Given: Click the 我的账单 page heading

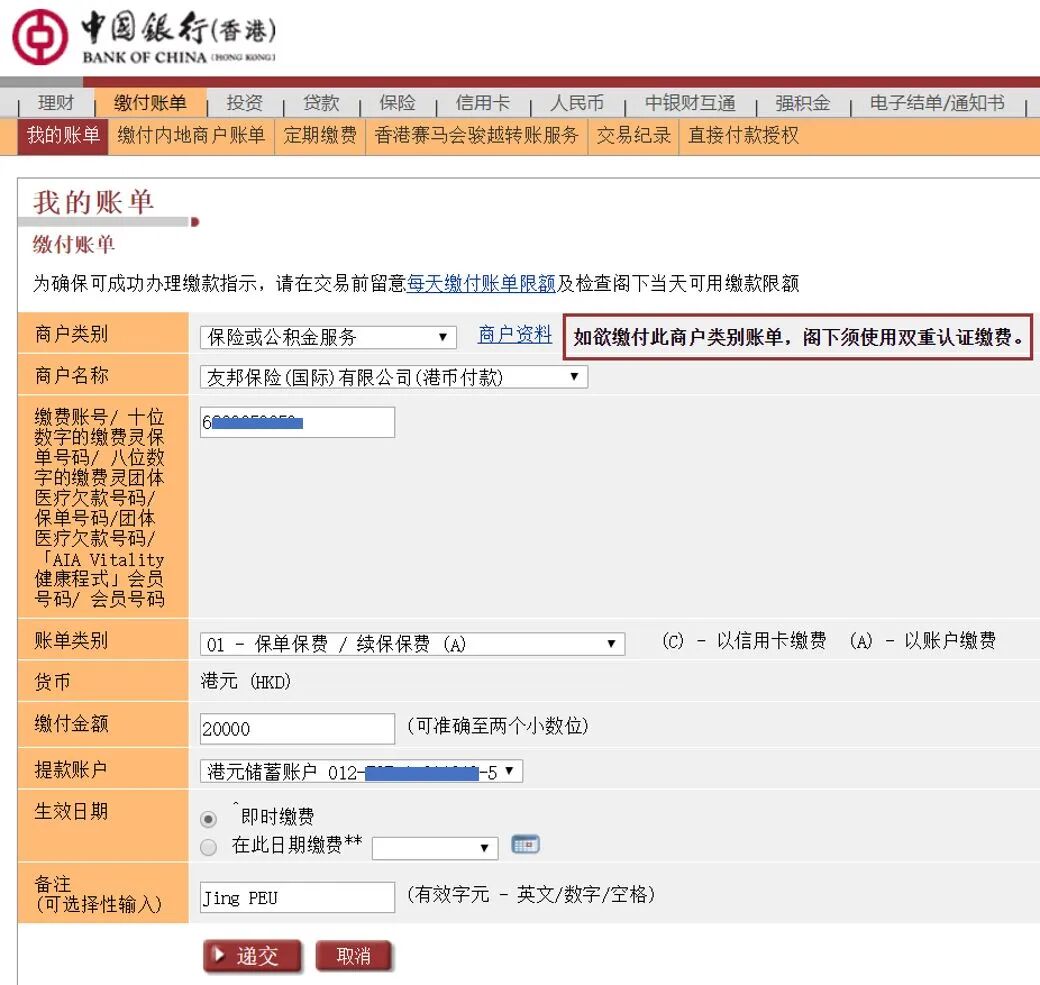Looking at the screenshot, I should tap(94, 202).
